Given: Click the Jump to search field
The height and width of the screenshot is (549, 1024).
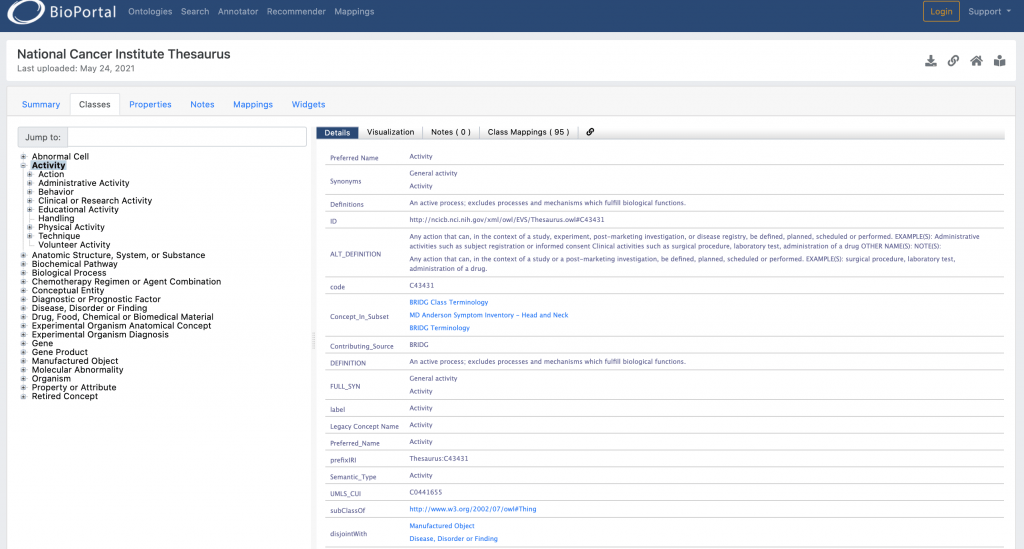Looking at the screenshot, I should click(x=187, y=137).
